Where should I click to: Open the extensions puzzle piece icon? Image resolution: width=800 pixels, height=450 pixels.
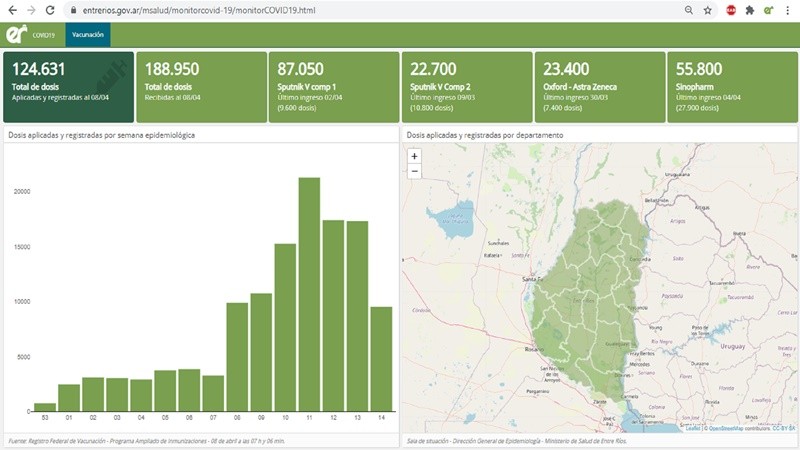pos(750,9)
